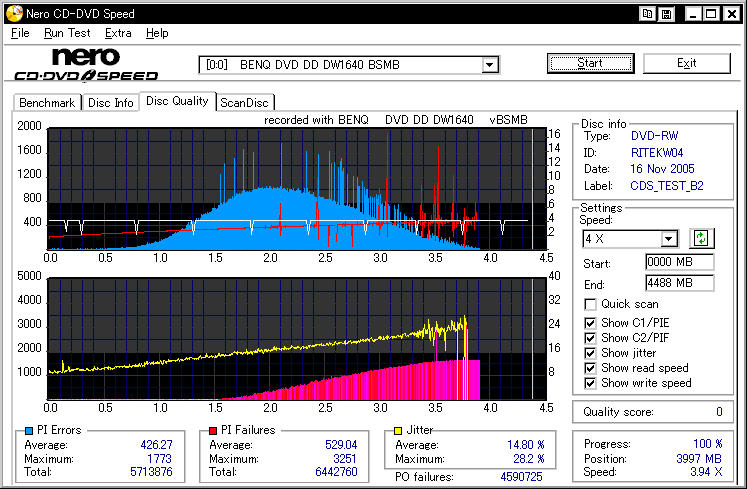Click the copy screenshot to clipboard icon
The image size is (747, 489).
click(649, 14)
